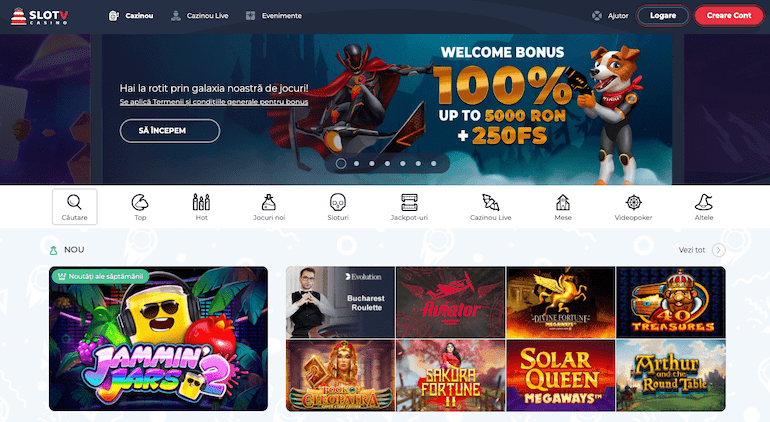
Task: Click the SlotV Casino logo
Action: pyautogui.click(x=39, y=16)
